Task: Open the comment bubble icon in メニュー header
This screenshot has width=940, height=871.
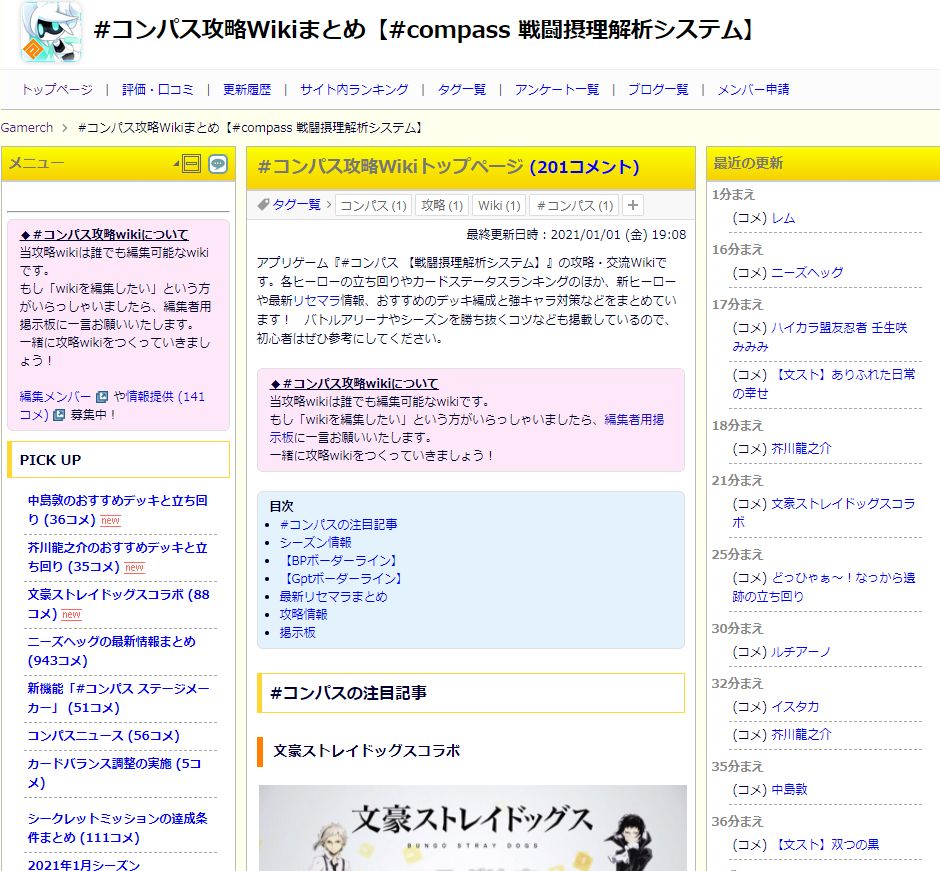Action: [217, 164]
